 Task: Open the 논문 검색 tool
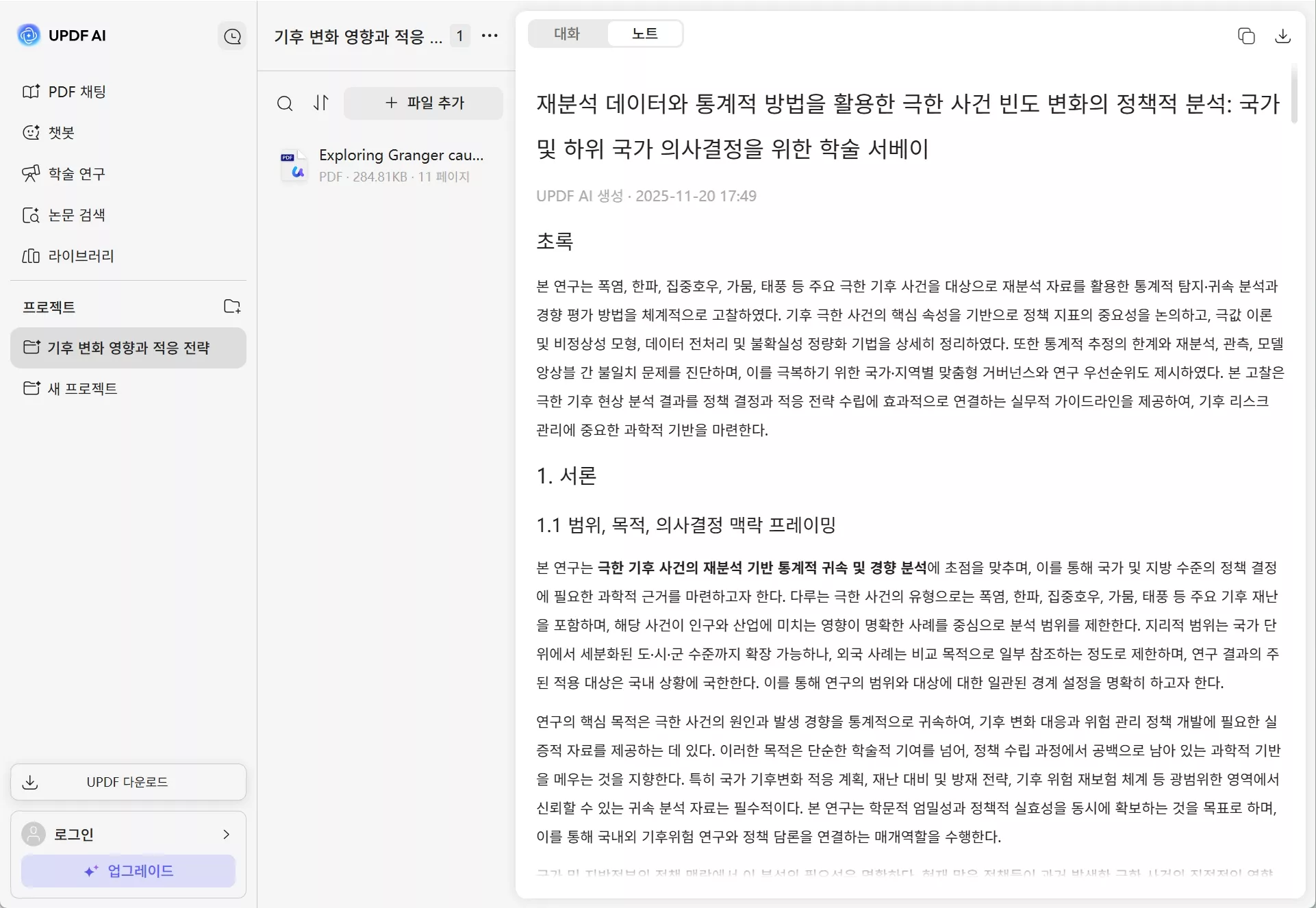click(76, 214)
